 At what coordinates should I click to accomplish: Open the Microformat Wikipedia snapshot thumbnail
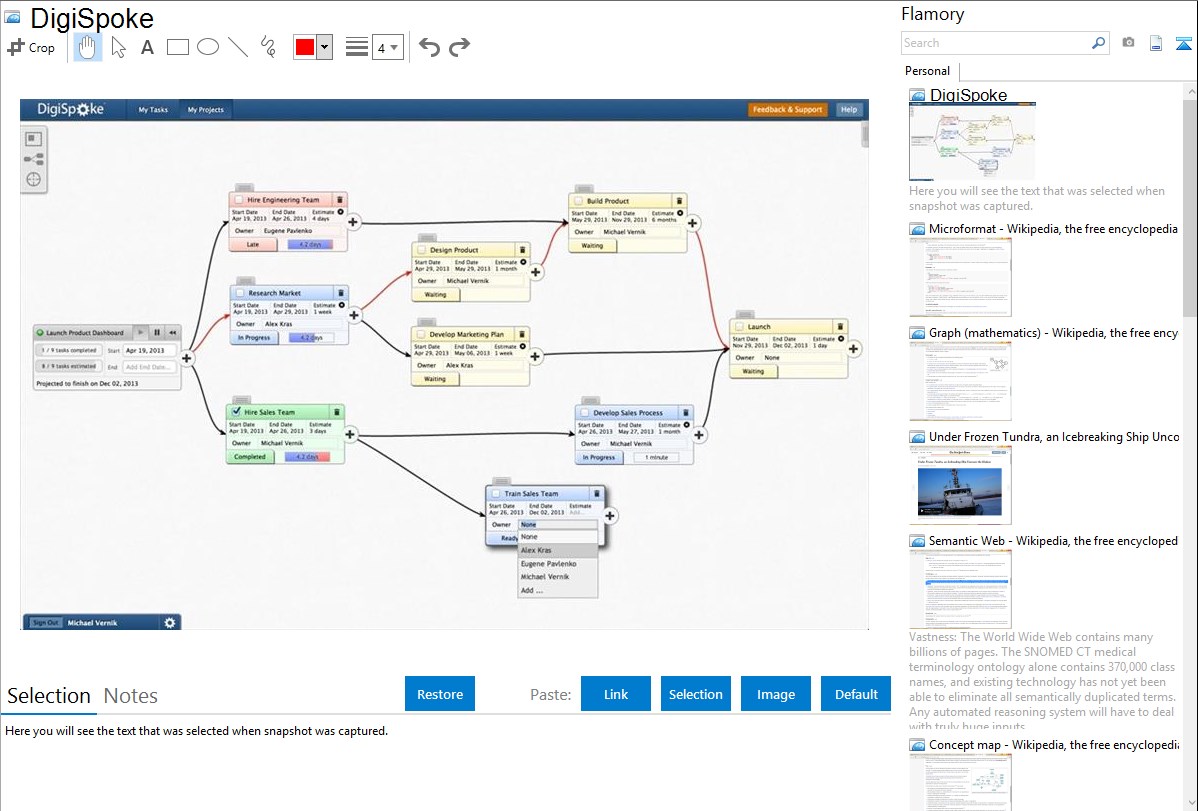[960, 277]
